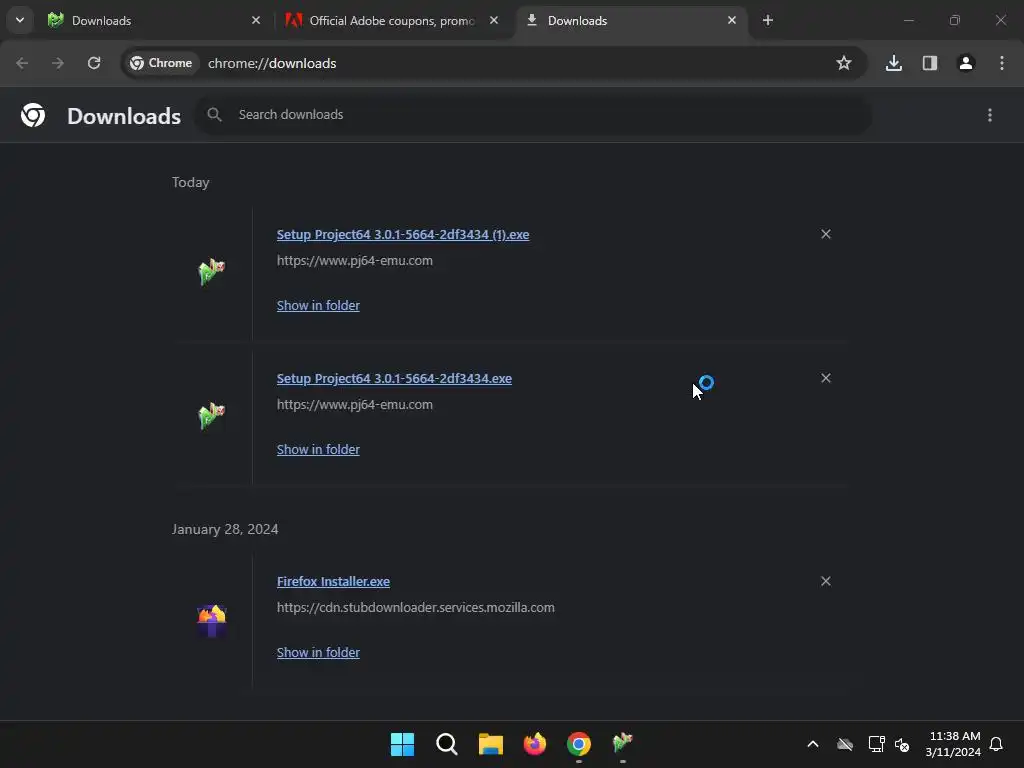Open a new tab with plus button
1024x768 pixels.
click(x=768, y=20)
